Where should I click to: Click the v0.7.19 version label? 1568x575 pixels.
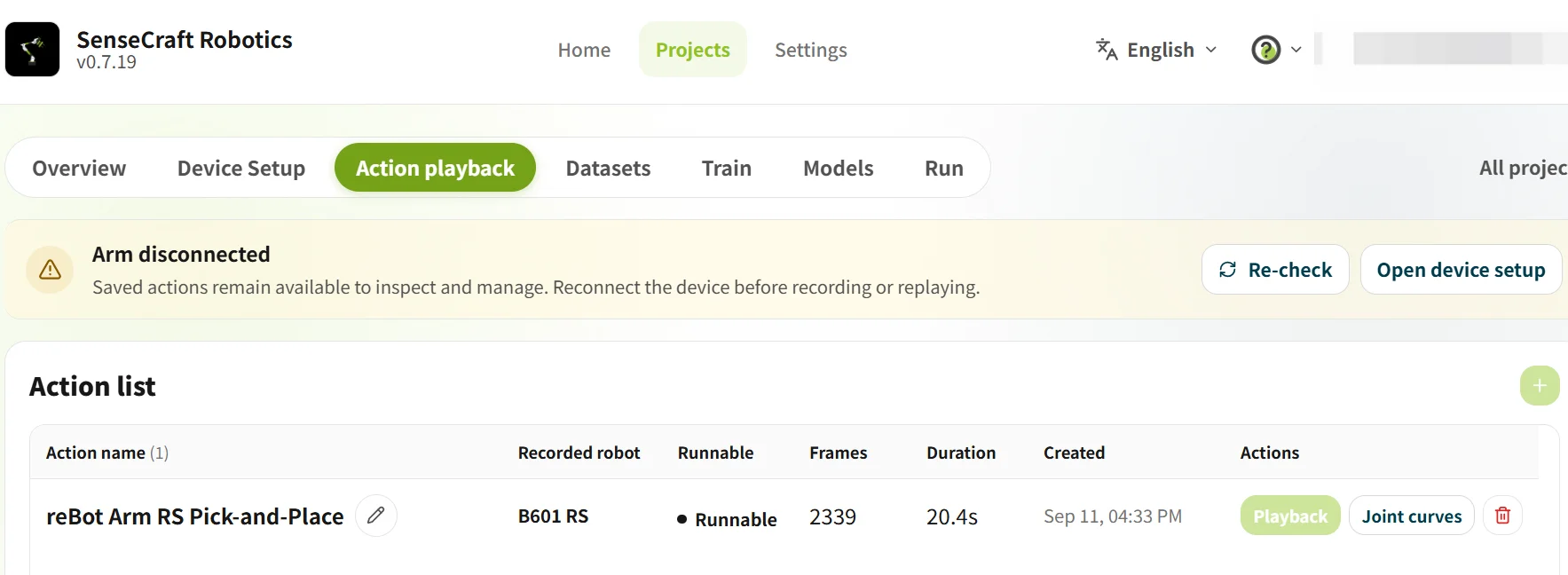pyautogui.click(x=106, y=62)
